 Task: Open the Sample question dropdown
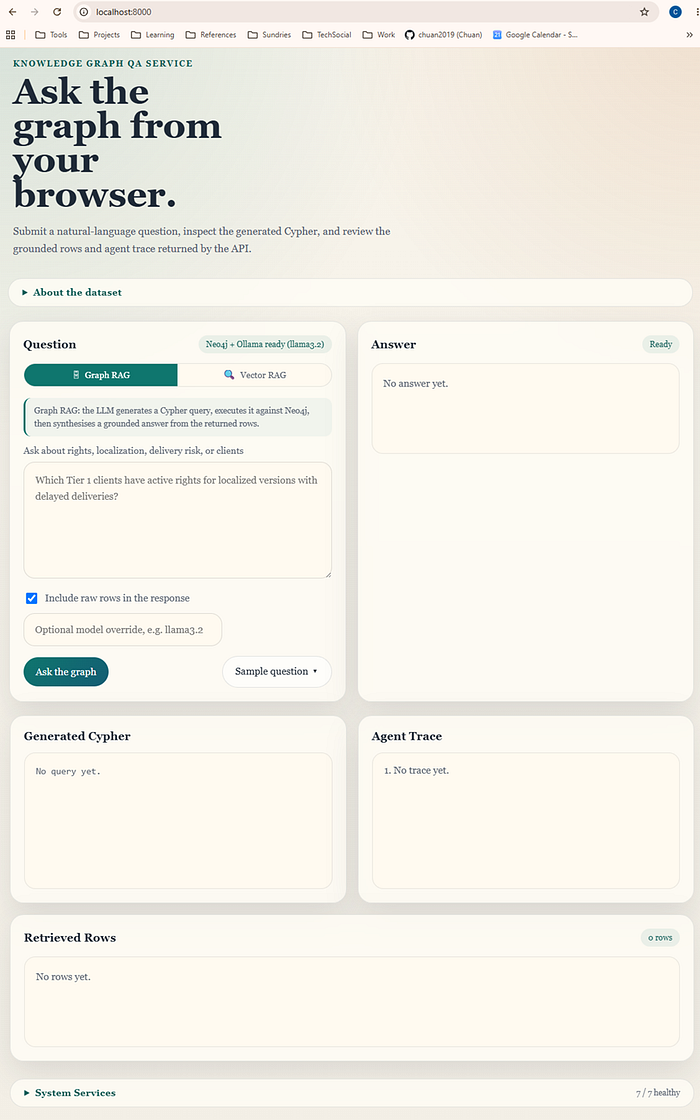click(x=276, y=671)
